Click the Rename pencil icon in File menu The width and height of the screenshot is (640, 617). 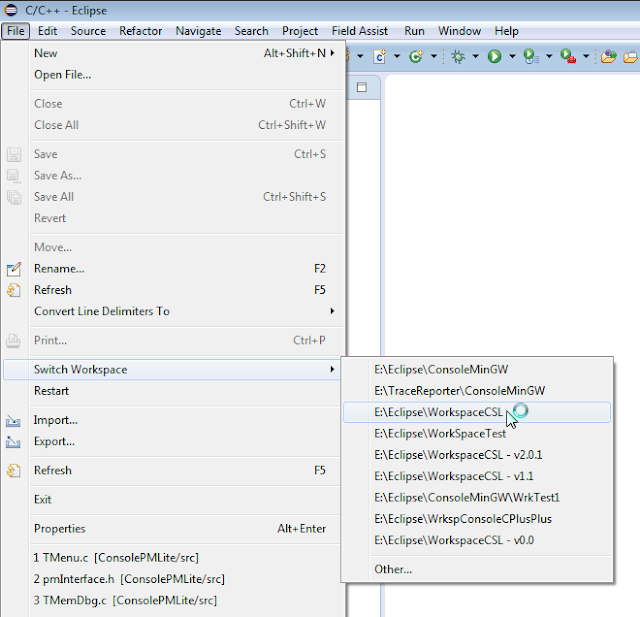click(13, 269)
